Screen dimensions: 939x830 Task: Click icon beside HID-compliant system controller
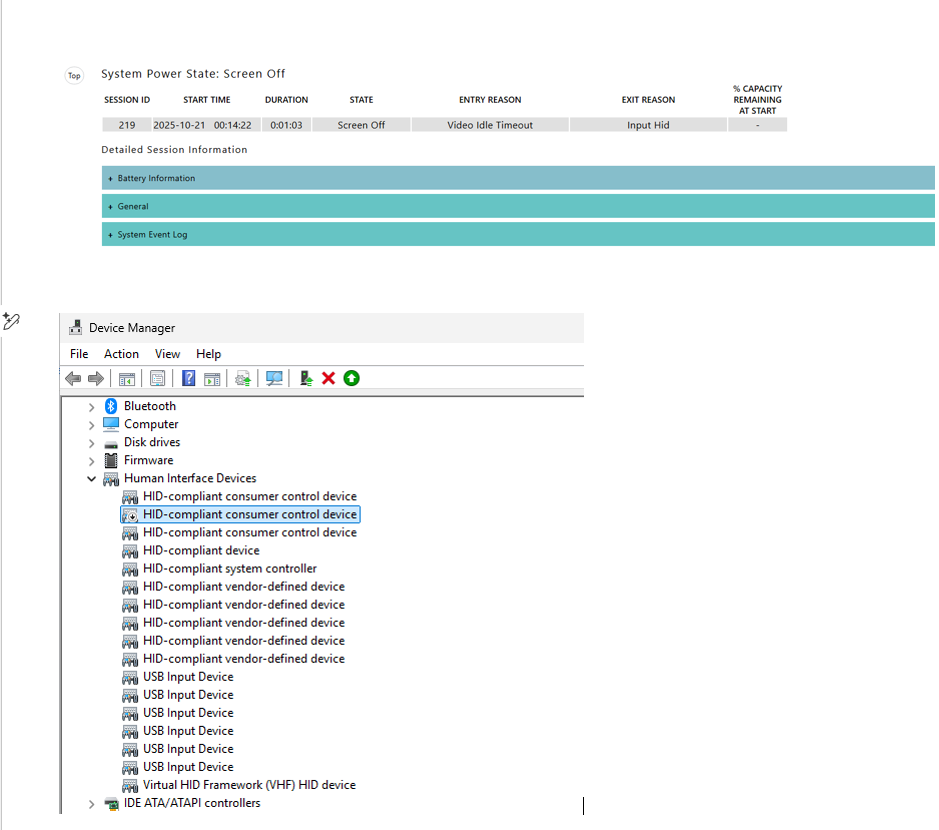(x=130, y=569)
